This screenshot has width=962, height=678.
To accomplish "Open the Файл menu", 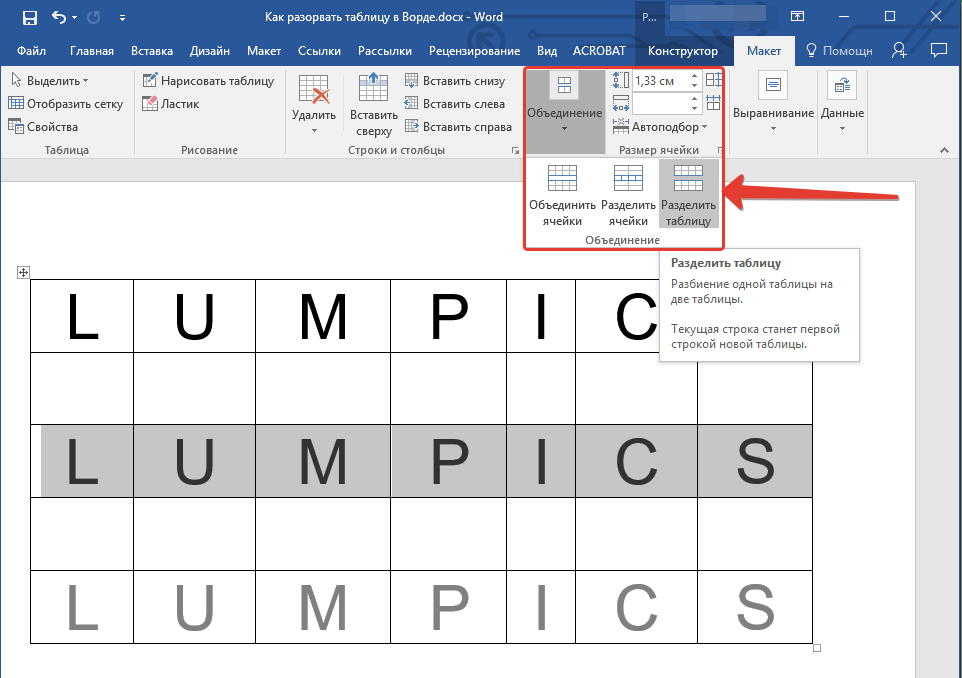I will pos(31,51).
